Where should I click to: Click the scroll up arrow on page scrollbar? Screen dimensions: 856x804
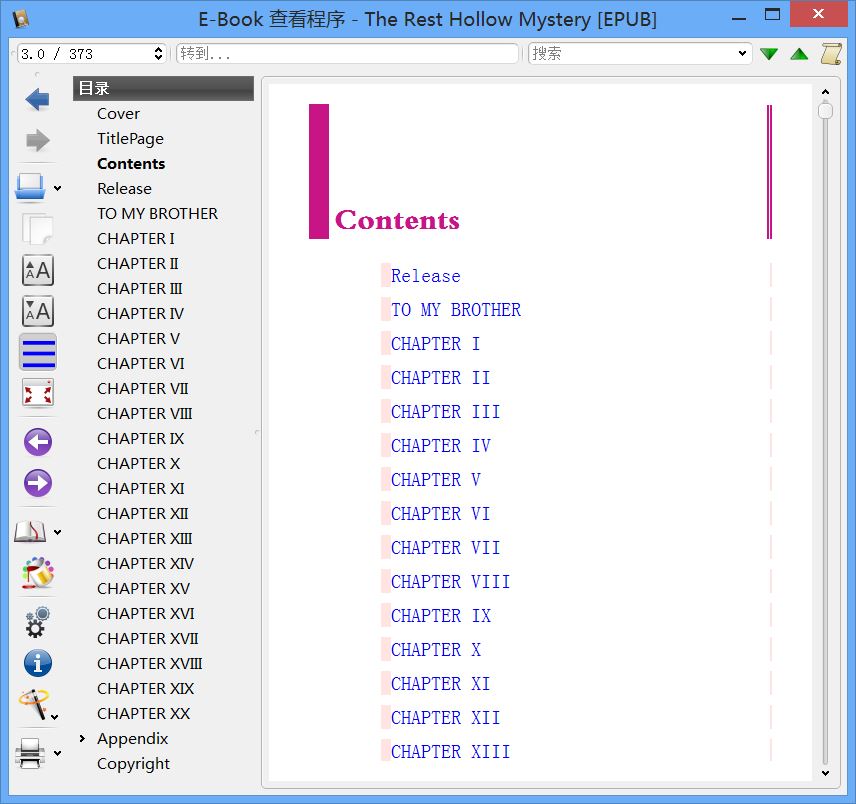point(825,92)
